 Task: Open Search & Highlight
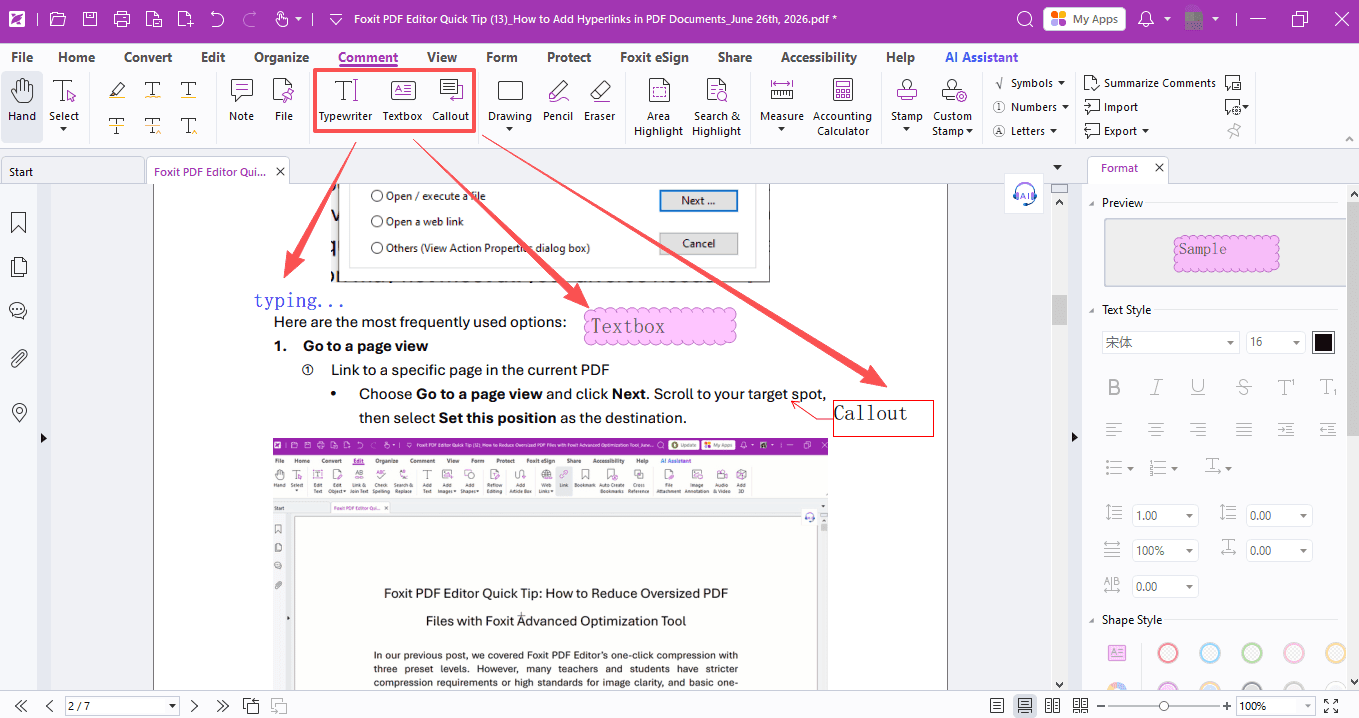point(716,107)
